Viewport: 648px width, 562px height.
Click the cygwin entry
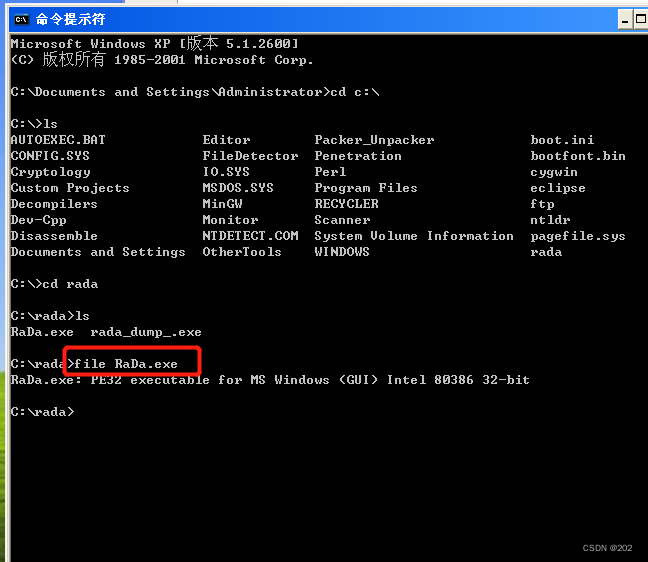554,172
